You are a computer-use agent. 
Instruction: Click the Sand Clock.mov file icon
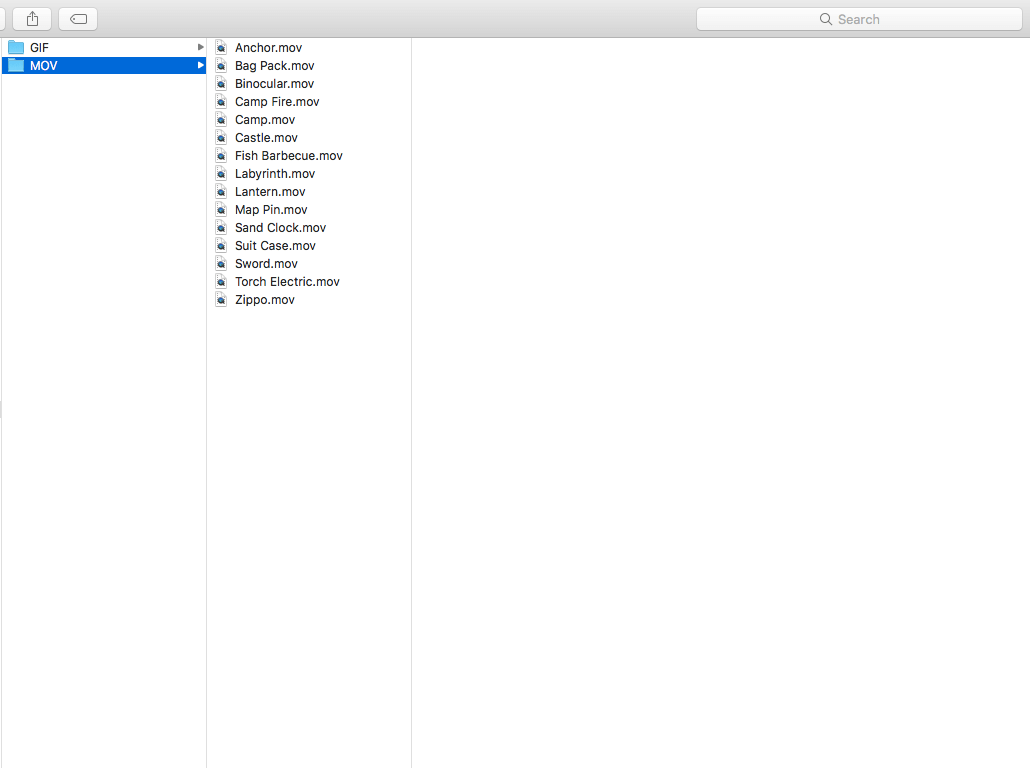pos(221,227)
